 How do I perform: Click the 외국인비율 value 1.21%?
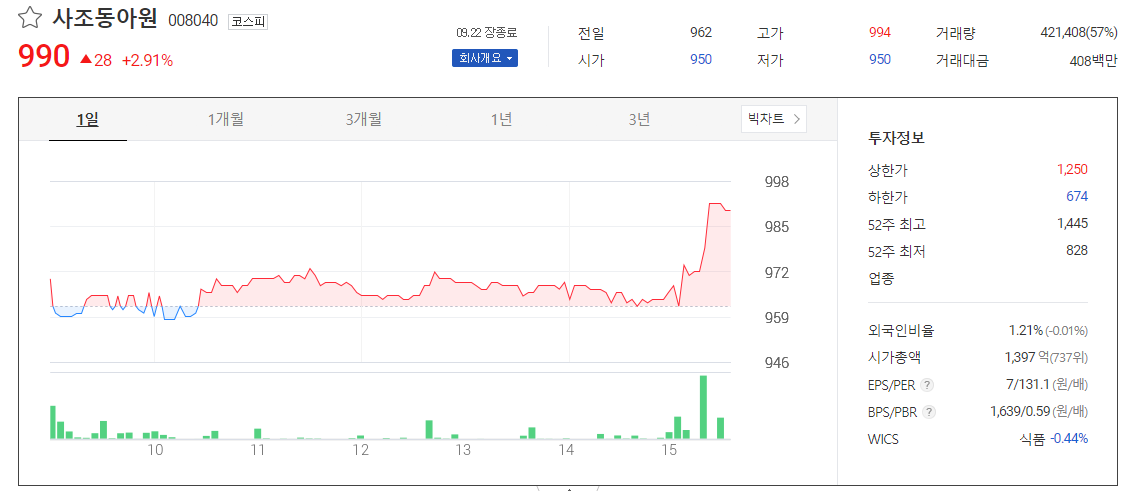(x=1025, y=330)
